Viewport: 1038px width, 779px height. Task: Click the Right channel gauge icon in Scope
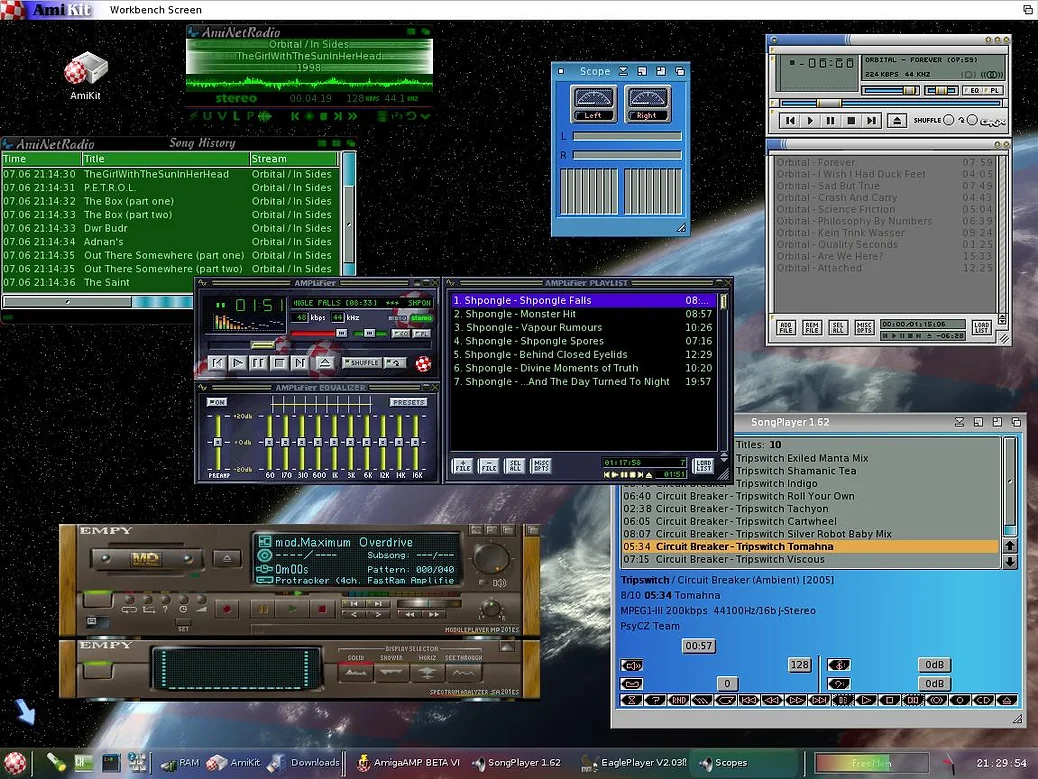point(646,103)
